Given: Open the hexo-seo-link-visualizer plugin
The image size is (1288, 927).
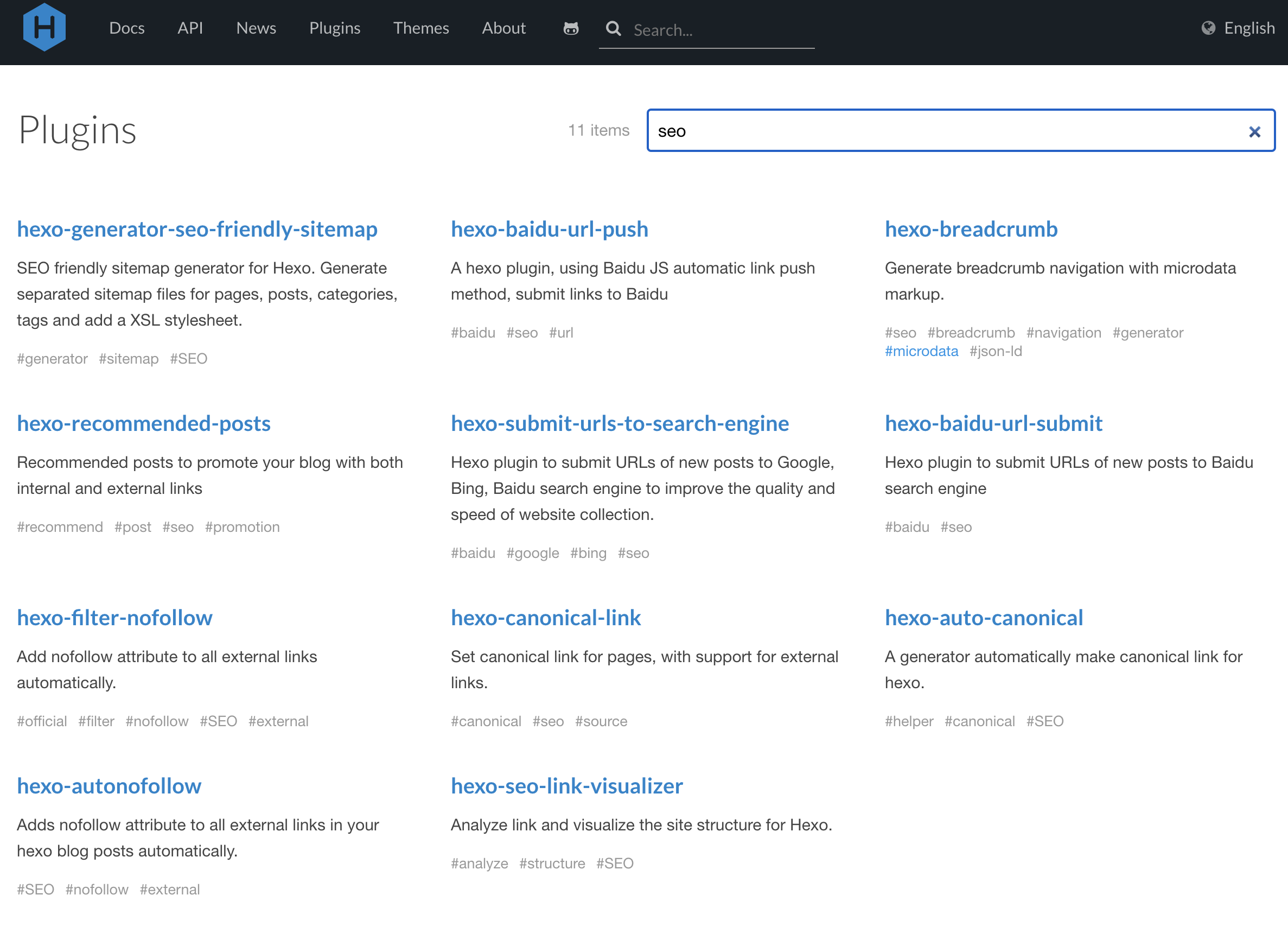Looking at the screenshot, I should tap(567, 785).
